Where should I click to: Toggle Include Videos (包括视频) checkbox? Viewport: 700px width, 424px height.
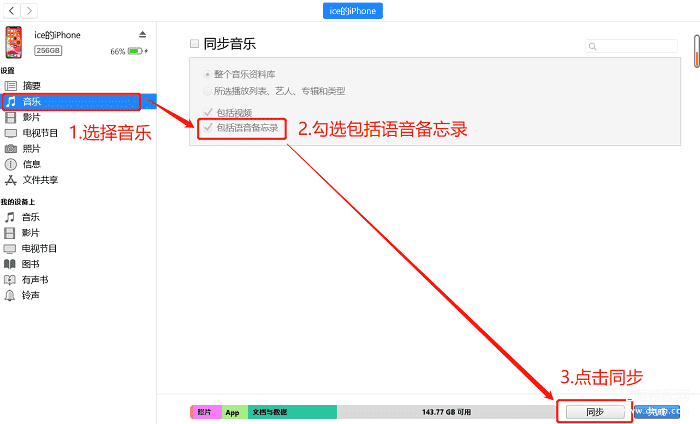208,112
